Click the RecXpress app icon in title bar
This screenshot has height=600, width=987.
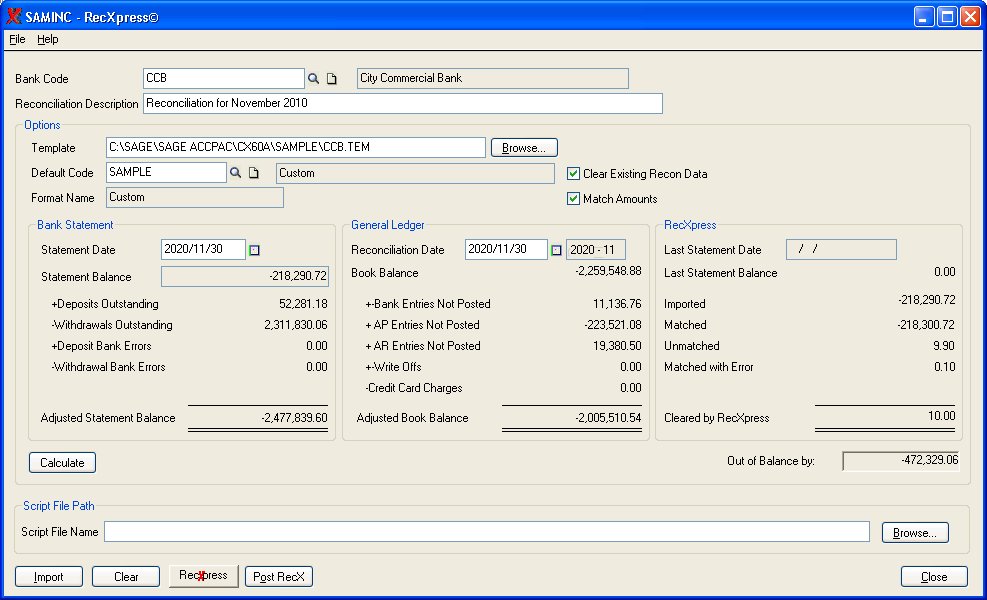(13, 16)
